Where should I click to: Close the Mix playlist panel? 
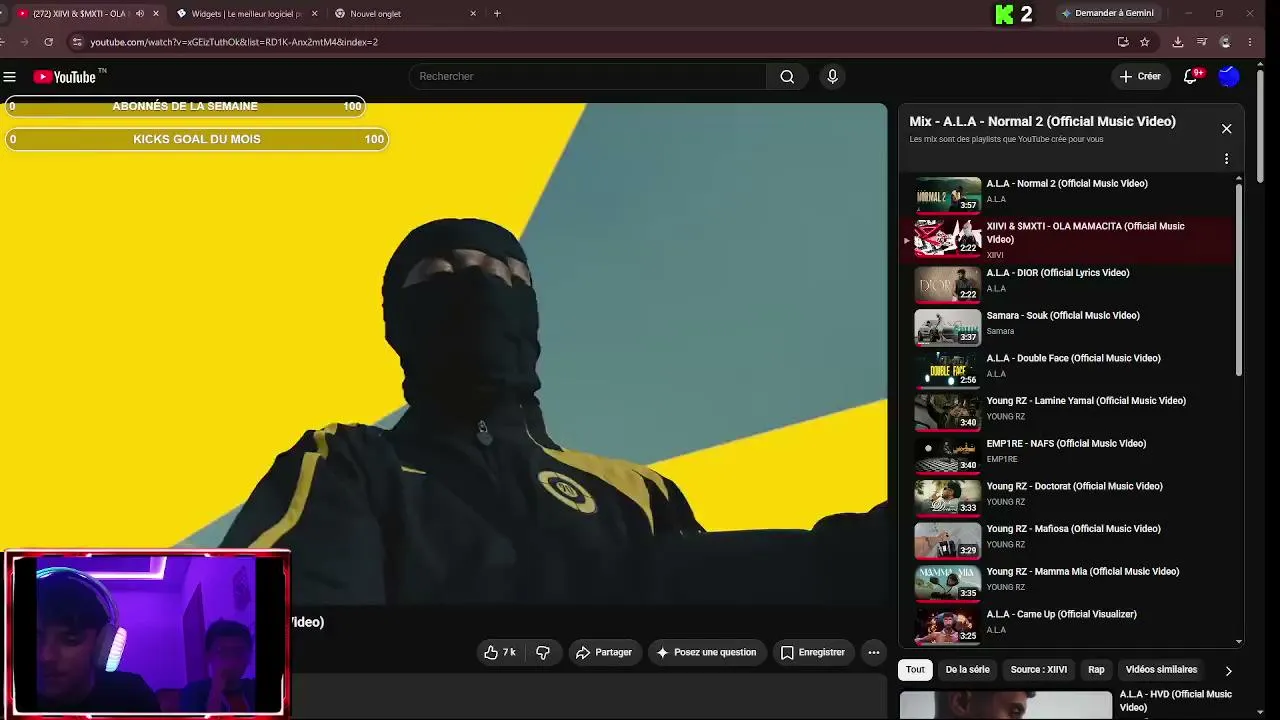point(1227,129)
